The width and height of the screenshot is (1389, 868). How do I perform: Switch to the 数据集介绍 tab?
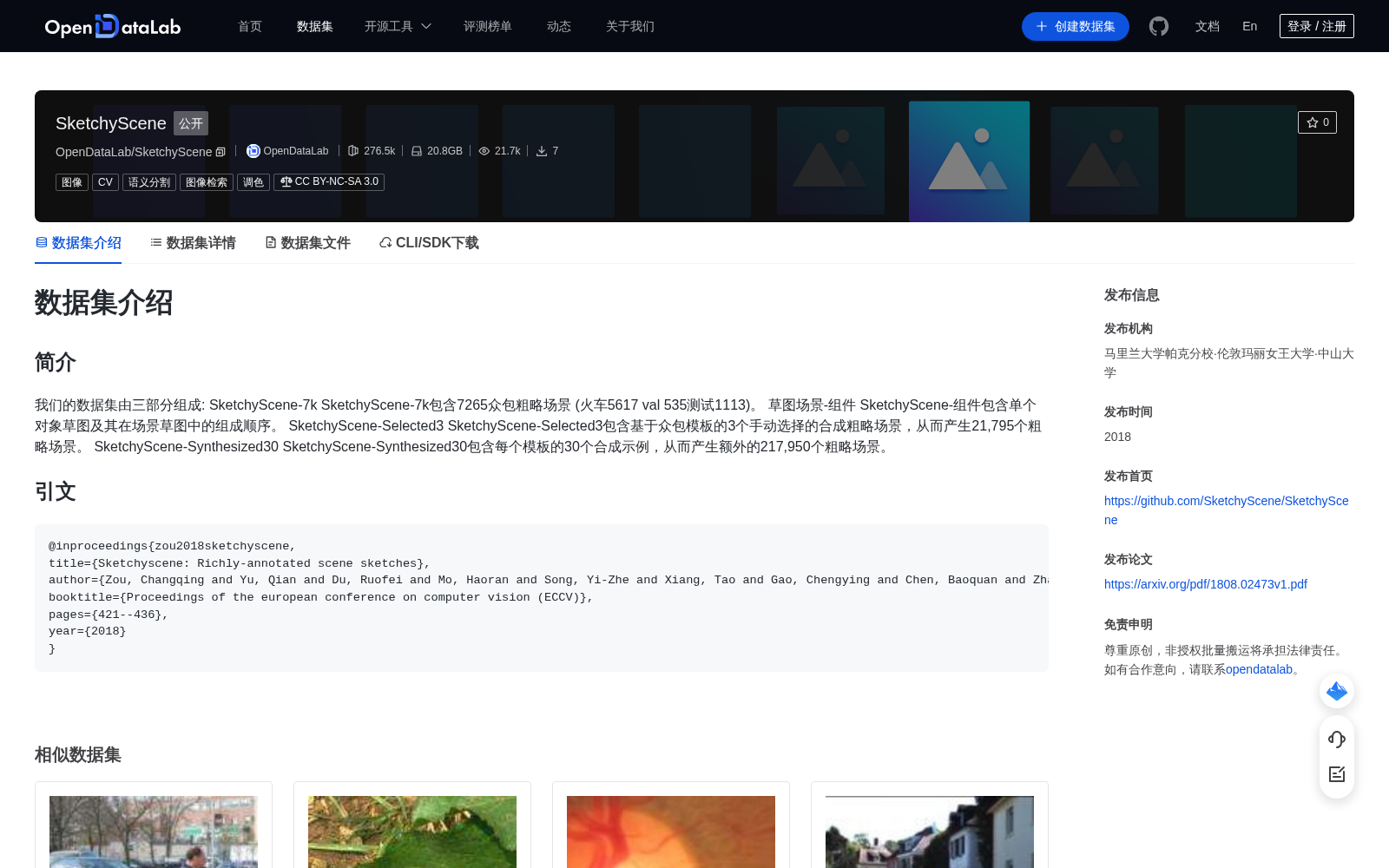tap(78, 243)
